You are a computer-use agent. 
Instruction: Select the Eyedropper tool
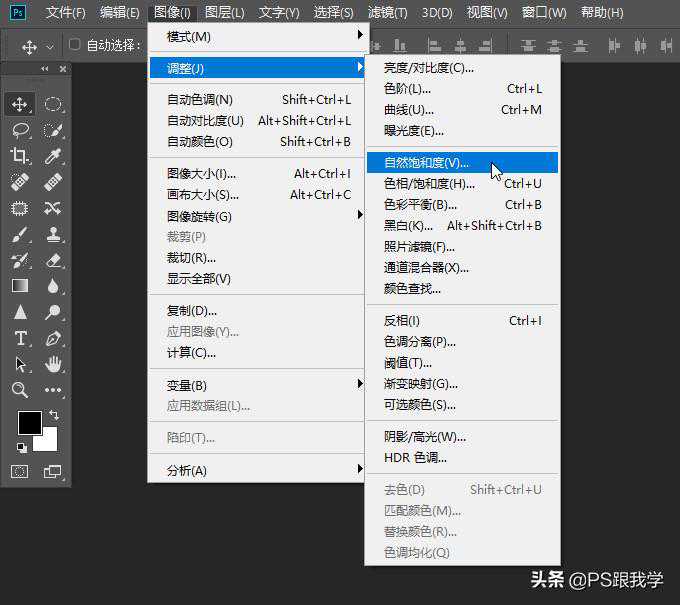(x=53, y=155)
